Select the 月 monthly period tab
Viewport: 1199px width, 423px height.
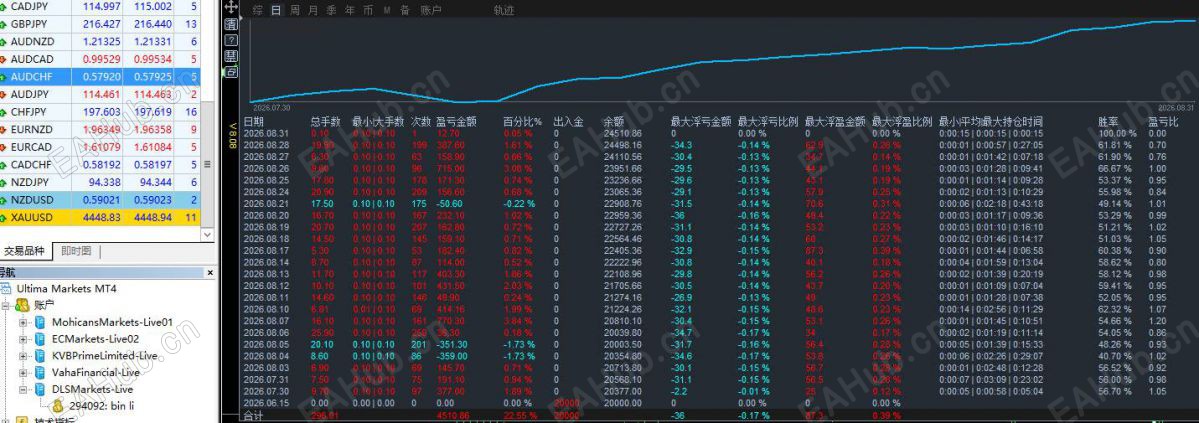[313, 11]
